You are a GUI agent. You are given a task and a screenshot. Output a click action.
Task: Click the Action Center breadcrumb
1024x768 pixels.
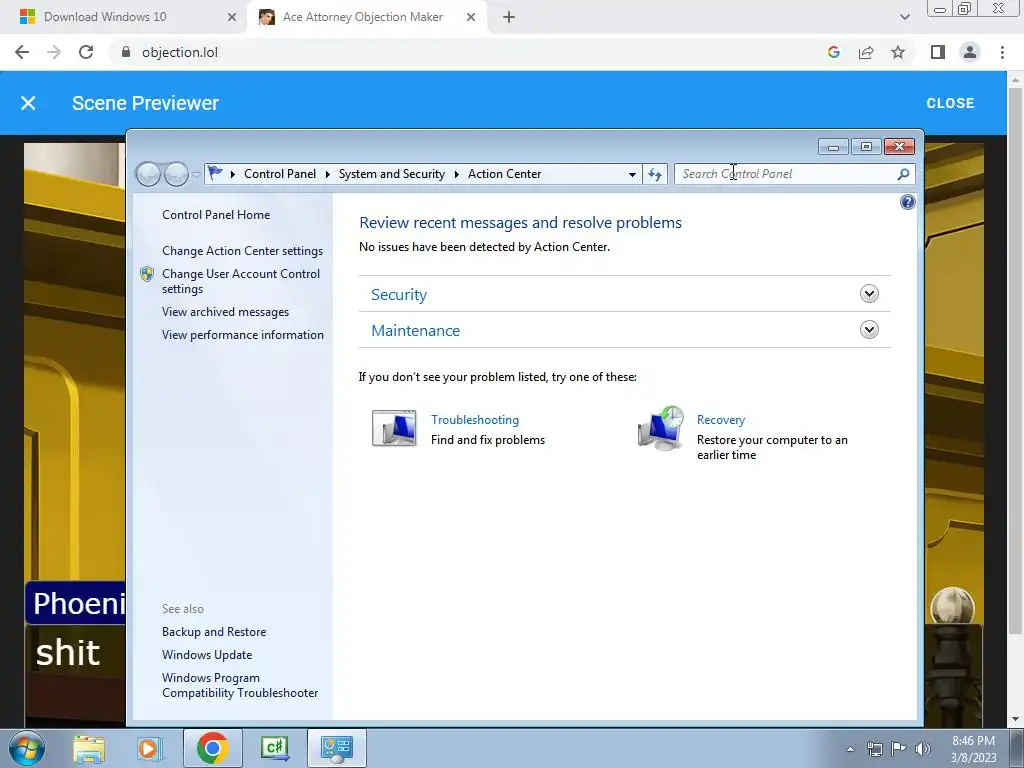tap(504, 174)
